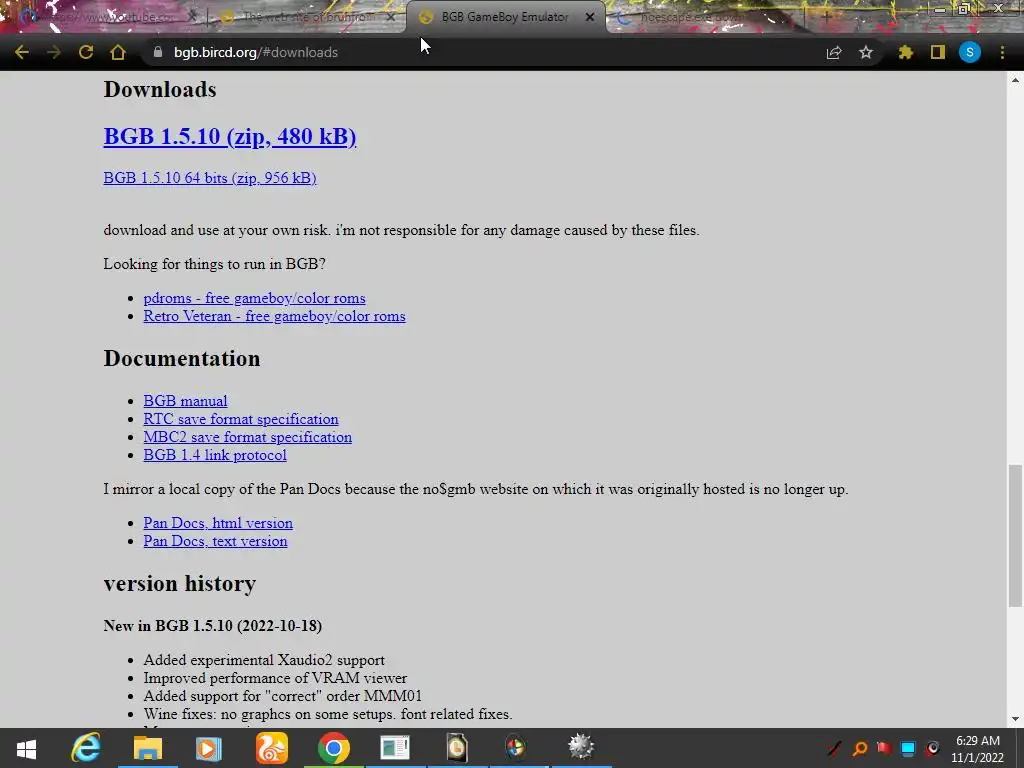
Task: View site security lock info
Action: point(157,52)
